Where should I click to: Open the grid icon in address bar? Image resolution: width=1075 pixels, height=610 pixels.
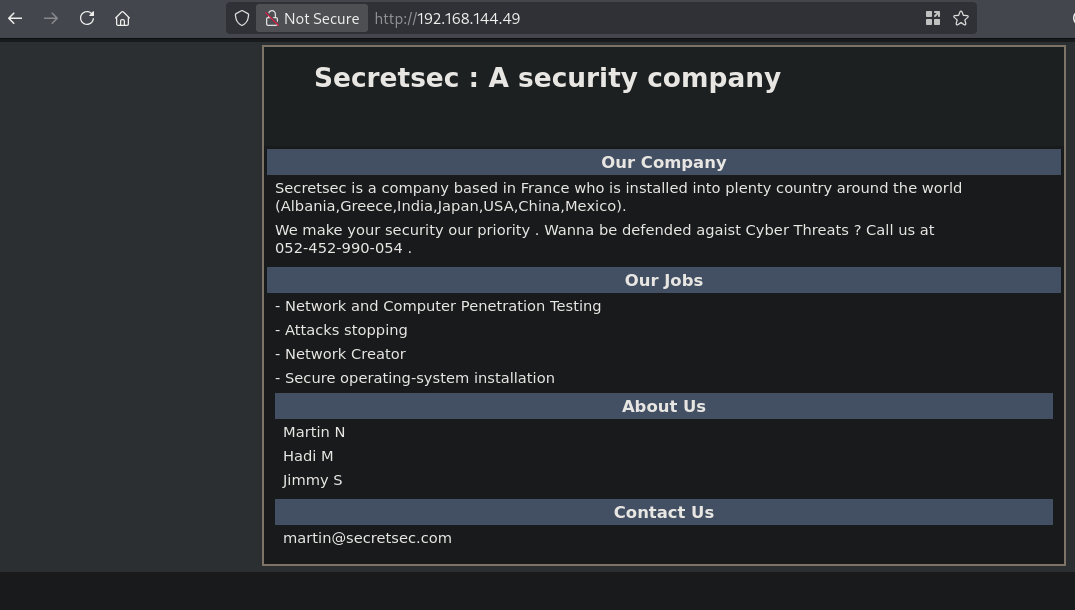point(932,19)
